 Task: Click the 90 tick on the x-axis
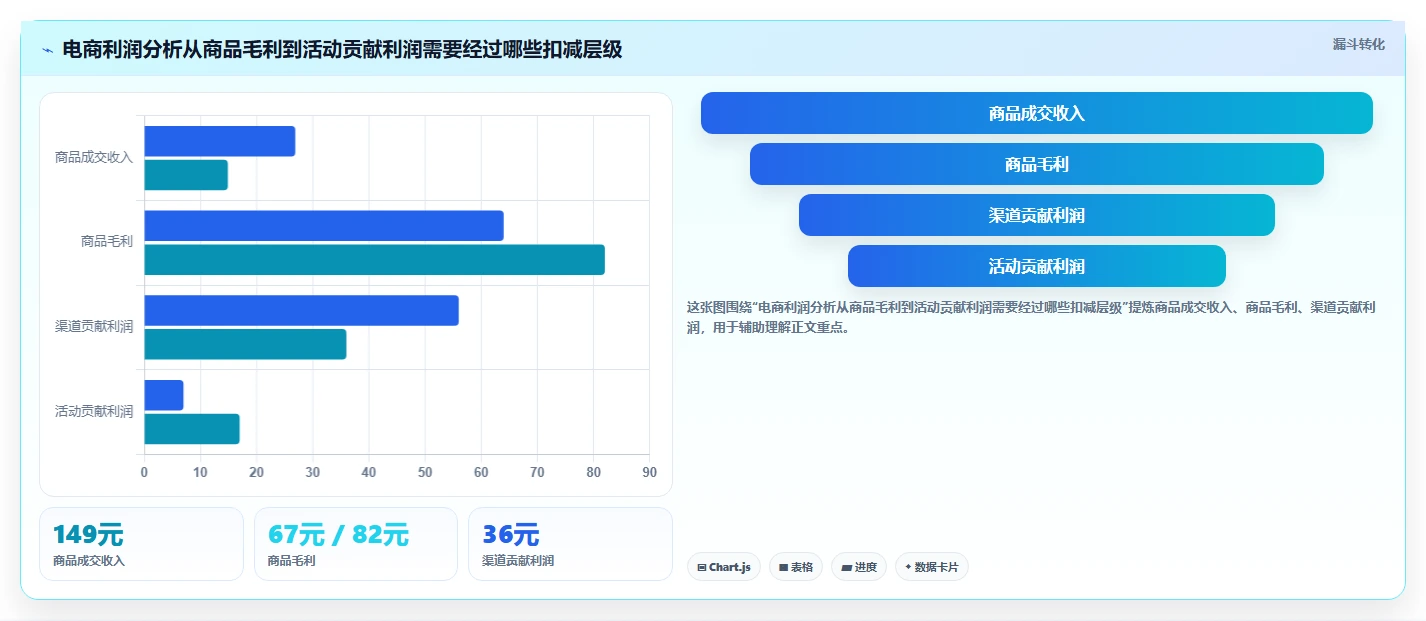coord(650,472)
